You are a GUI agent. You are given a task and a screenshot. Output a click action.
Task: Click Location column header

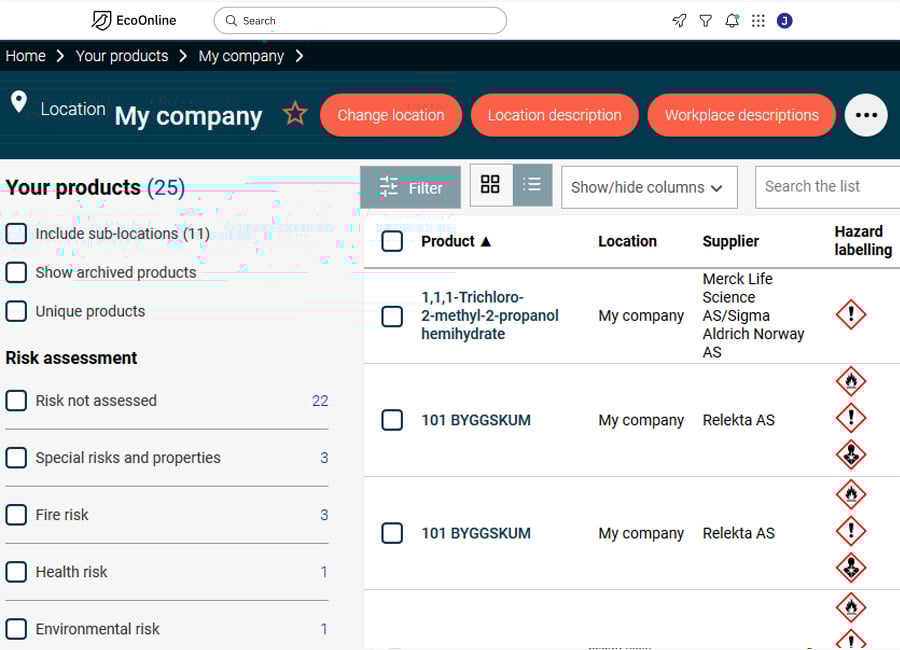[627, 241]
